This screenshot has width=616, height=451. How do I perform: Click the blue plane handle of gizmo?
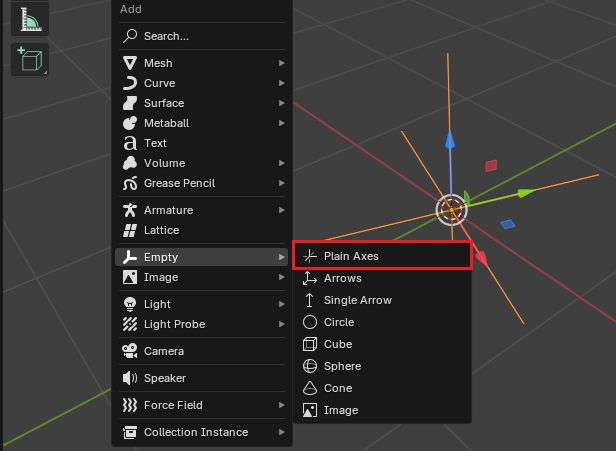point(508,224)
